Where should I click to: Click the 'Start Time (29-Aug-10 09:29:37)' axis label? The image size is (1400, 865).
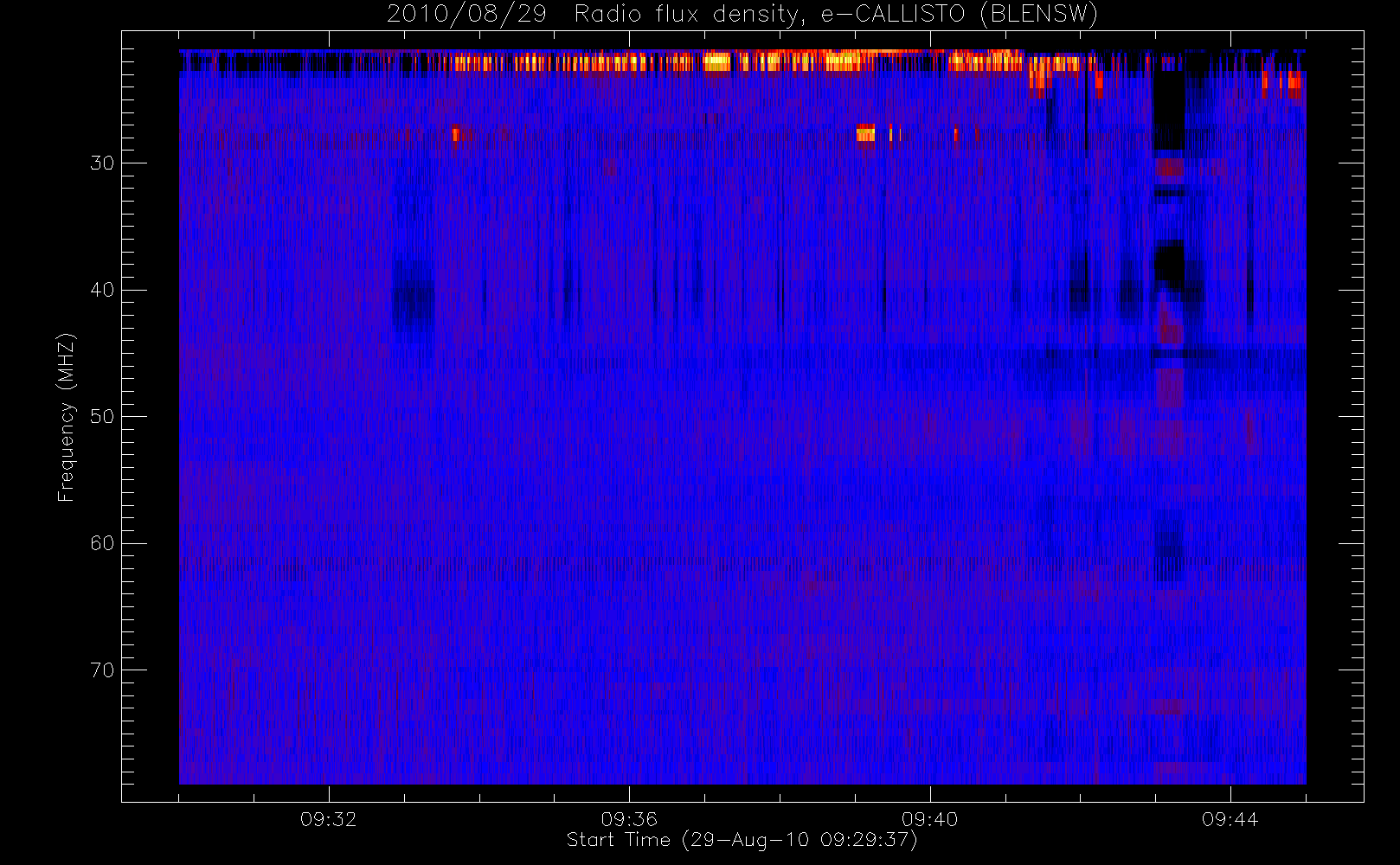(742, 840)
